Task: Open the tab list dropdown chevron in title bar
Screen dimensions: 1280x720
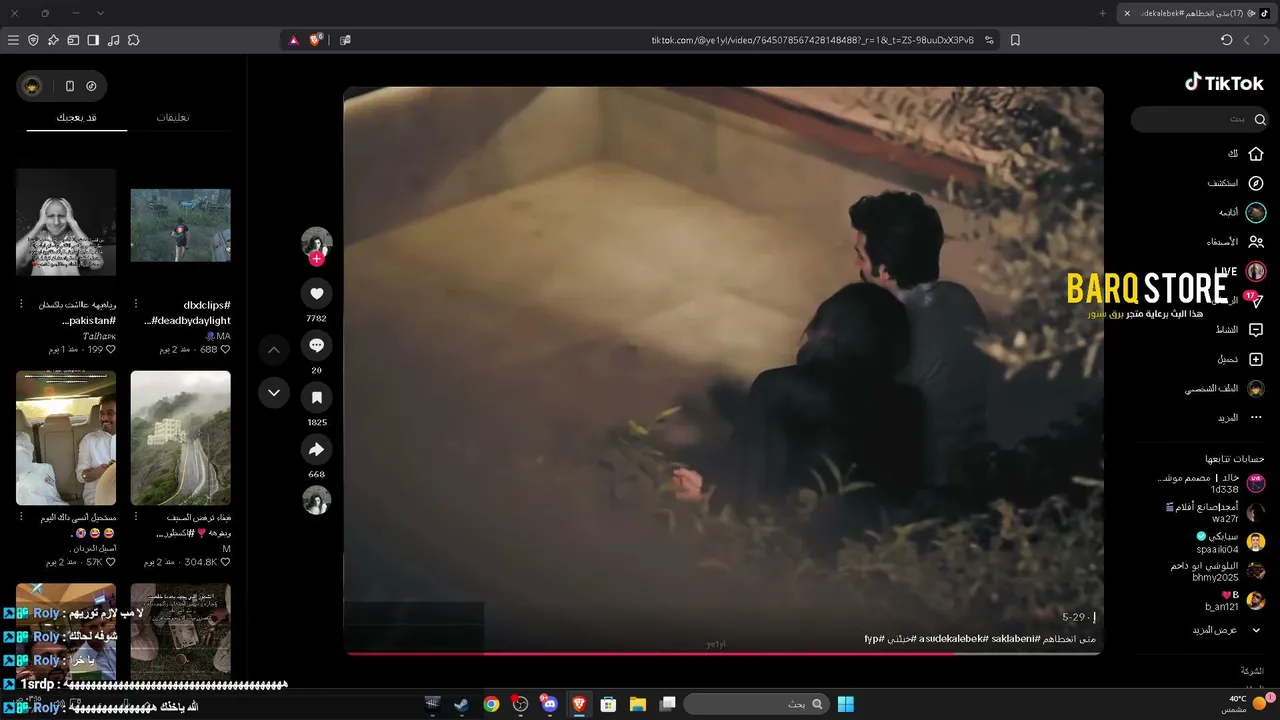Action: click(x=100, y=13)
